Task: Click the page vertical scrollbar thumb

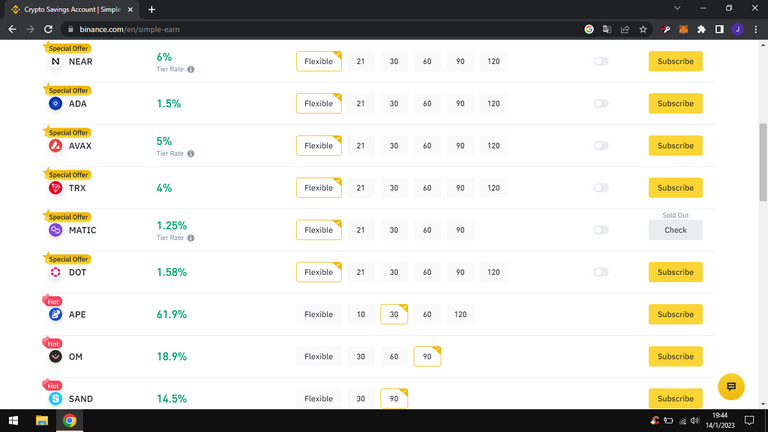Action: [763, 162]
